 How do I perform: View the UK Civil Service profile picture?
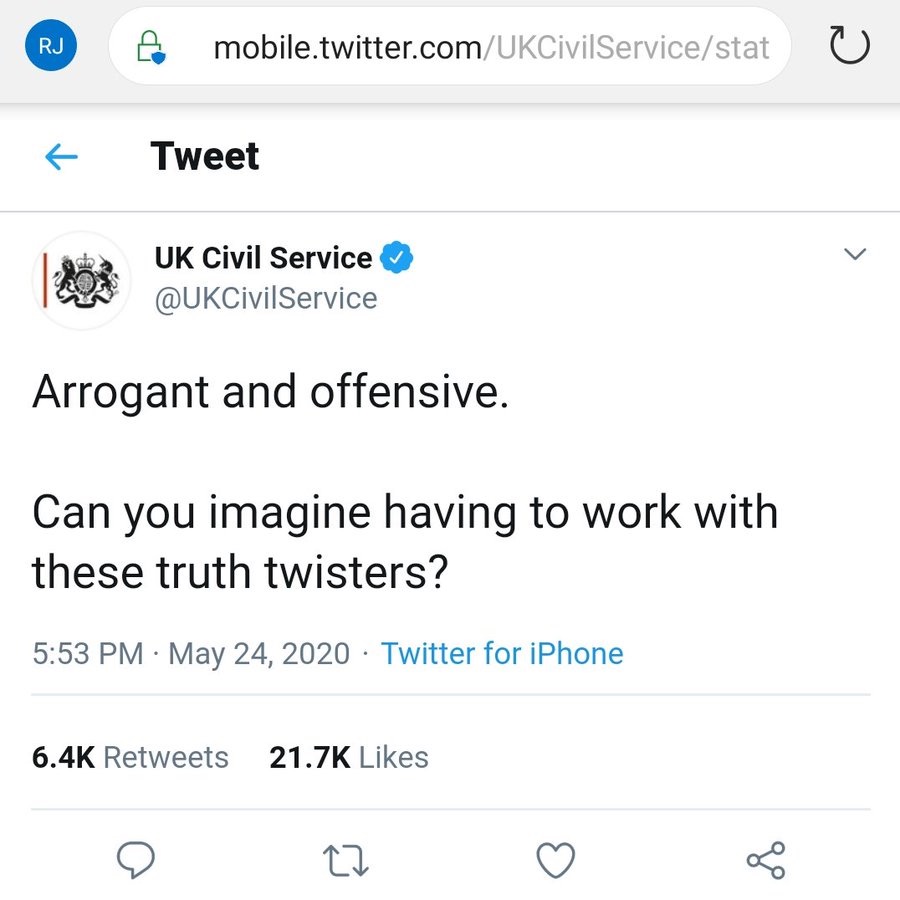(82, 279)
